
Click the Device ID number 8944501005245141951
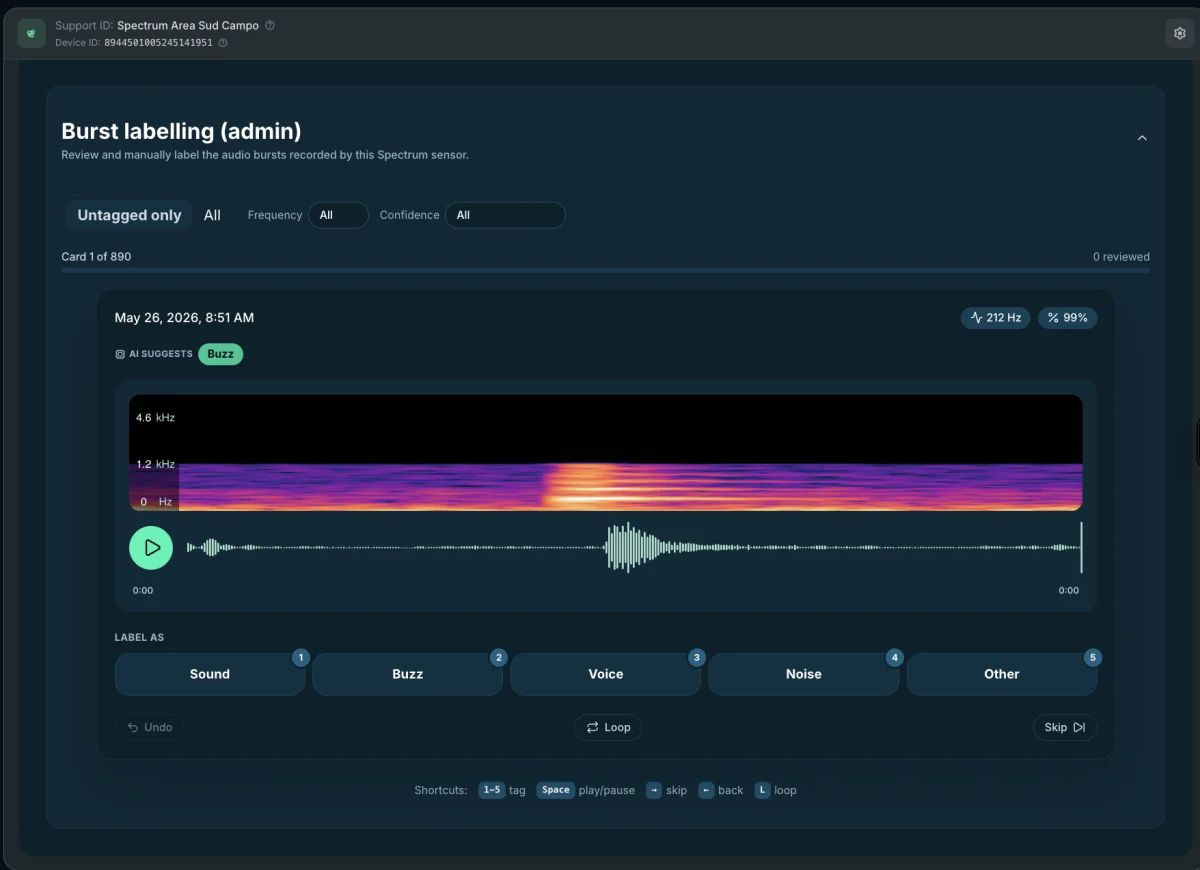pos(158,43)
